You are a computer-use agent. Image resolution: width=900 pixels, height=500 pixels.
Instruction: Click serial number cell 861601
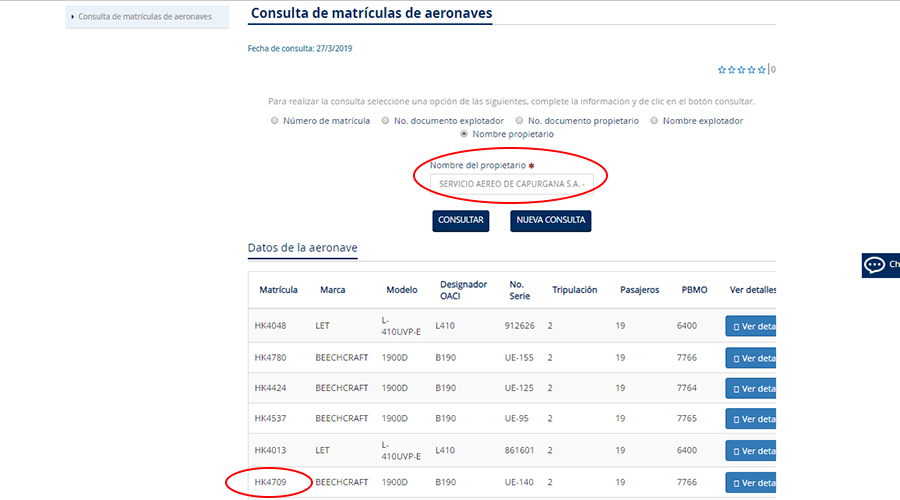519,450
